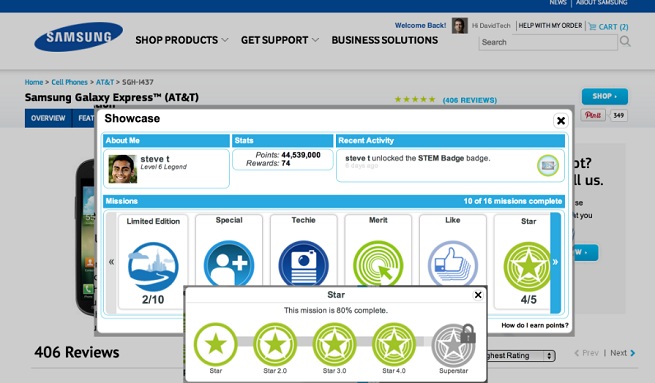This screenshot has height=383, width=655.
Task: Click the search magnifier icon
Action: coord(625,41)
